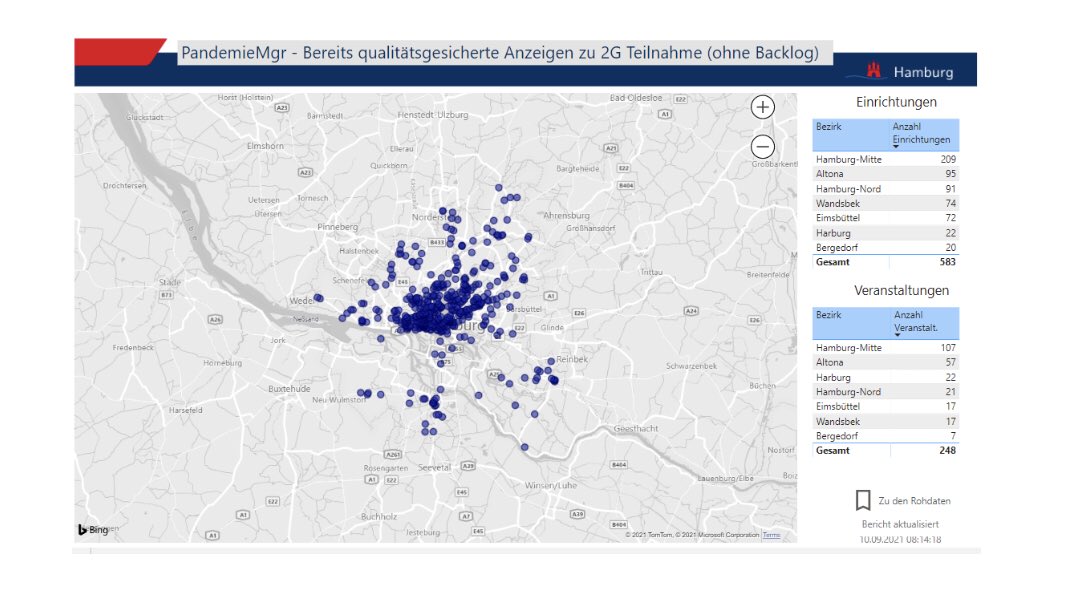Select Altona row with 95 Einrichtungen

click(886, 174)
